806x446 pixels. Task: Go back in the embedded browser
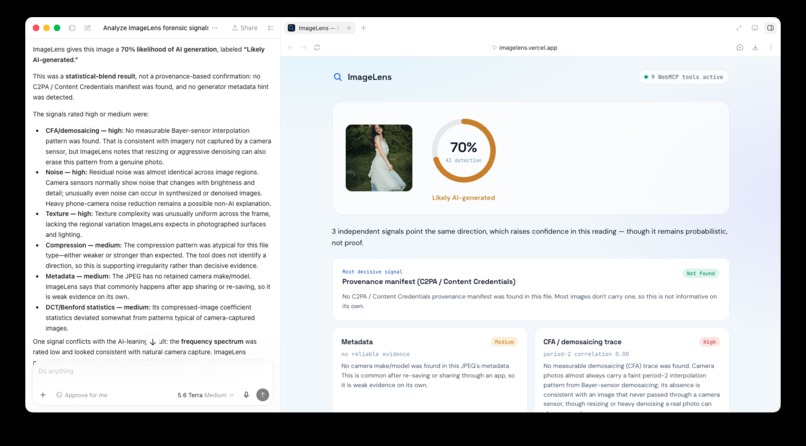pyautogui.click(x=290, y=47)
